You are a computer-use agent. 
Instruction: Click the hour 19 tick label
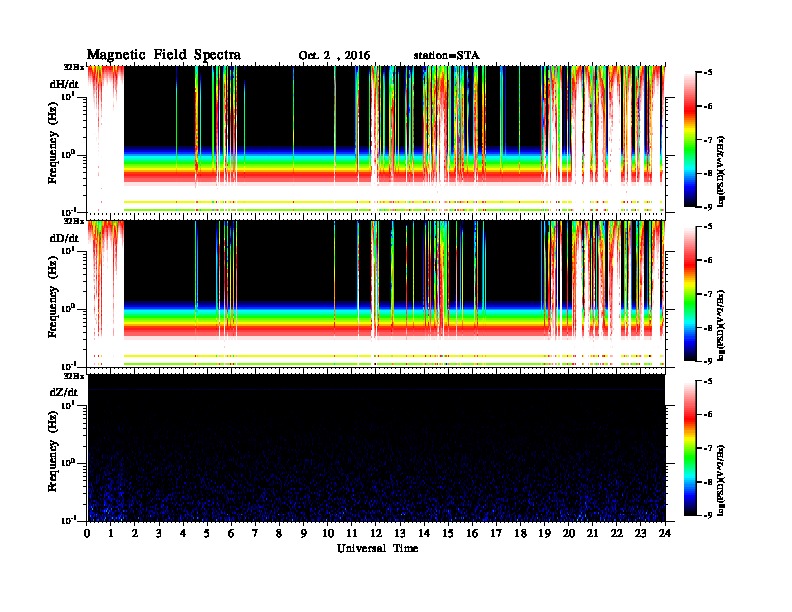tap(544, 534)
